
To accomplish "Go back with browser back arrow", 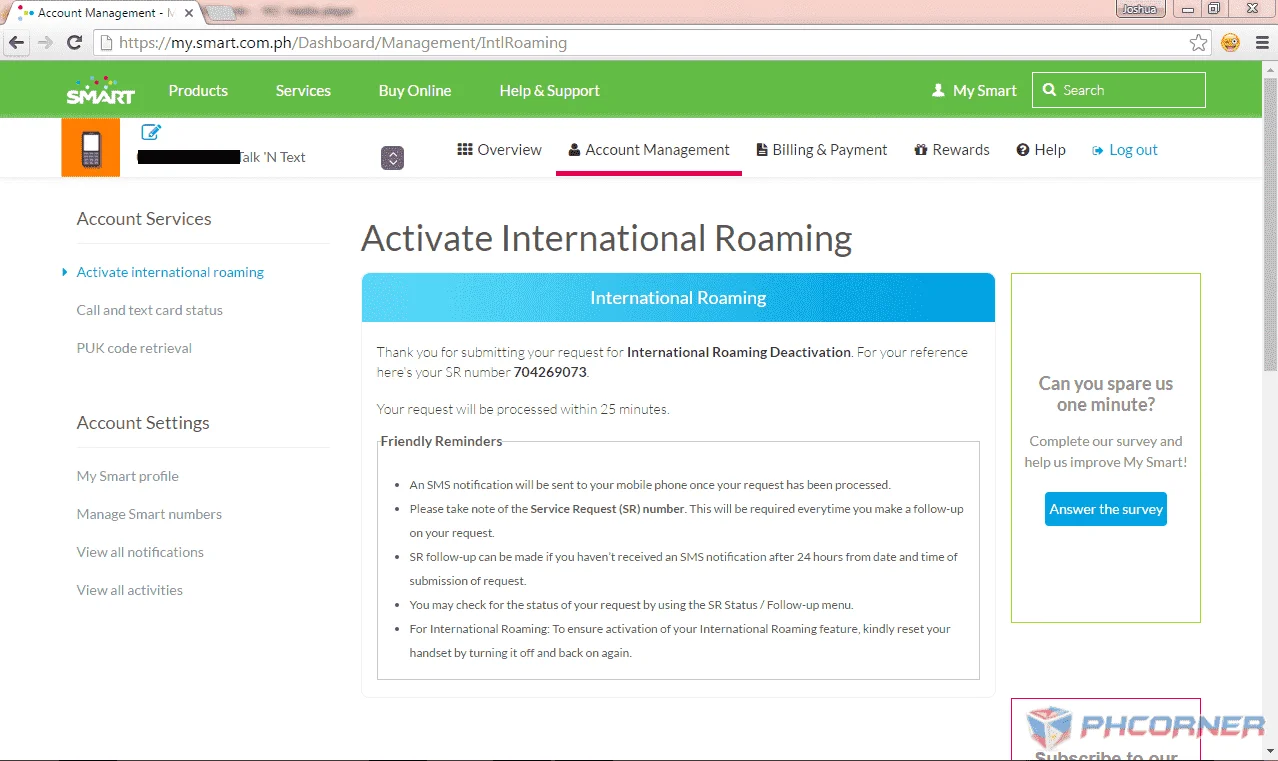I will [x=16, y=43].
